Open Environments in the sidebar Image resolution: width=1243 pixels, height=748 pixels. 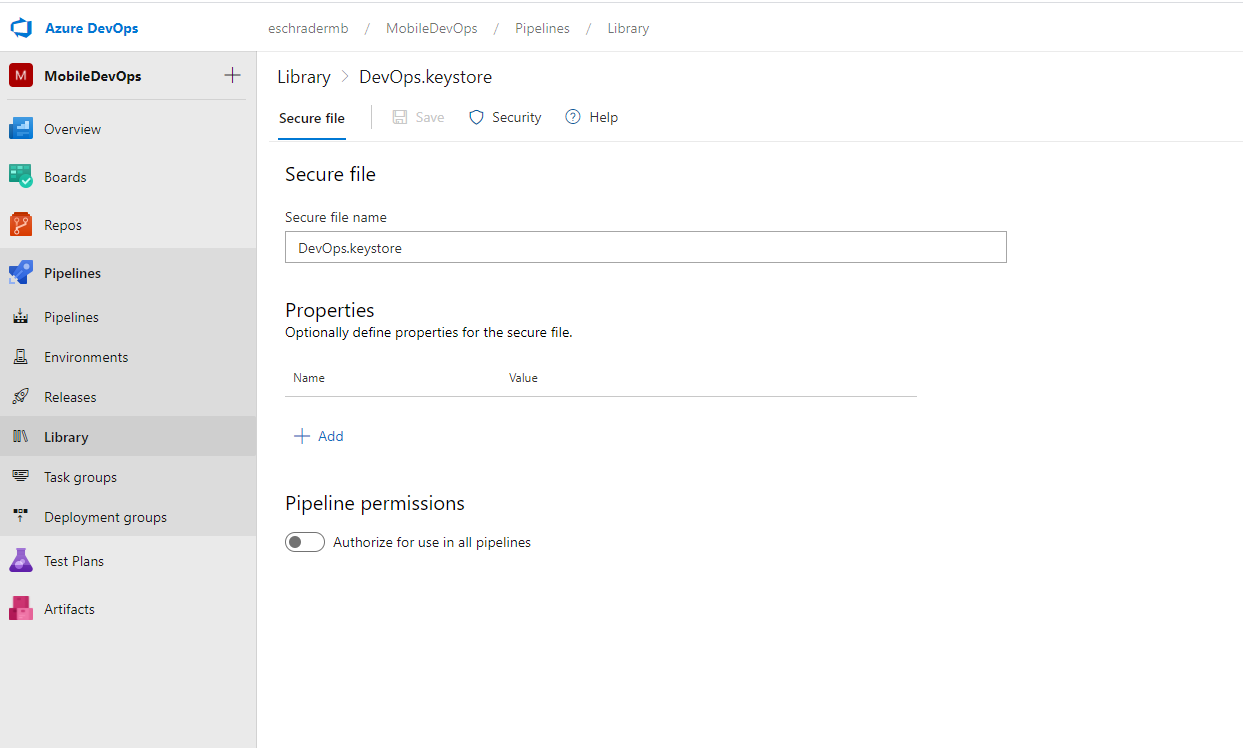(x=128, y=357)
